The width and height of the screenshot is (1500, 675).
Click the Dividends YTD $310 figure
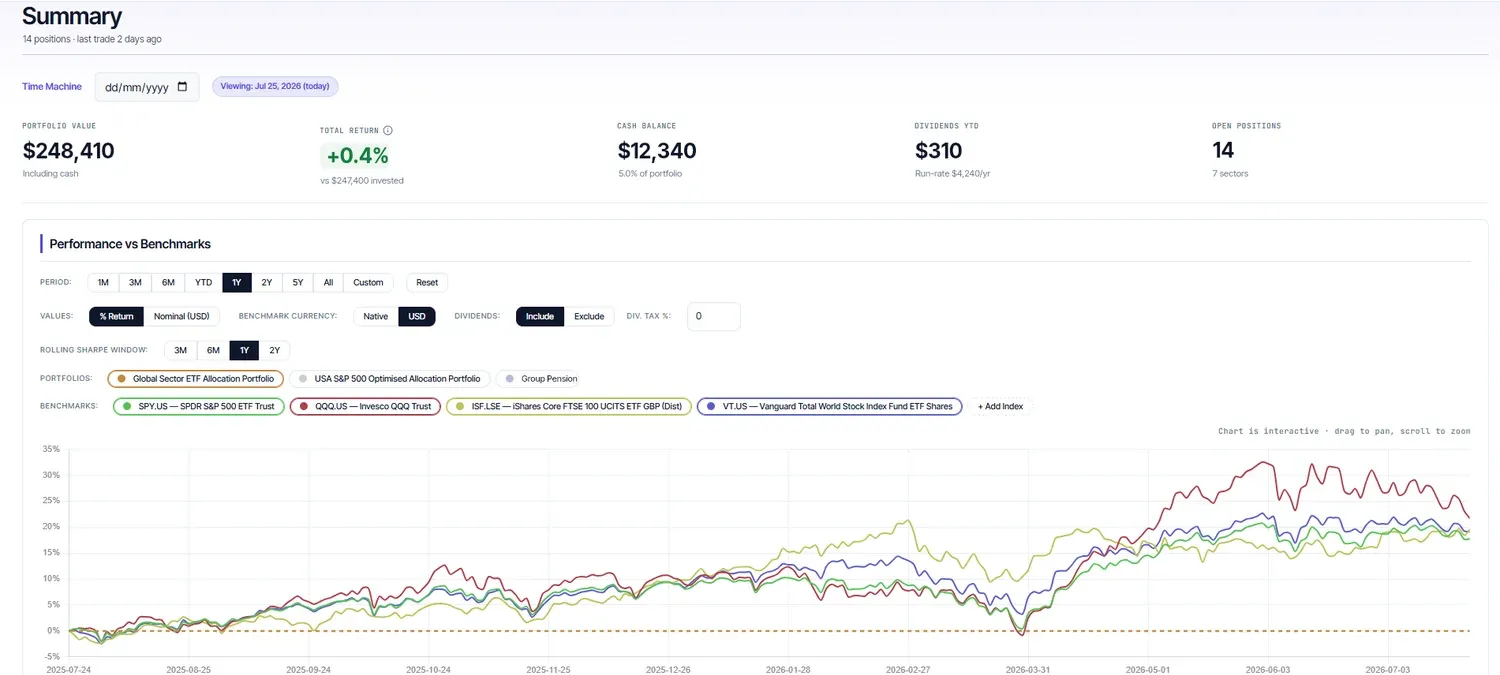point(938,151)
